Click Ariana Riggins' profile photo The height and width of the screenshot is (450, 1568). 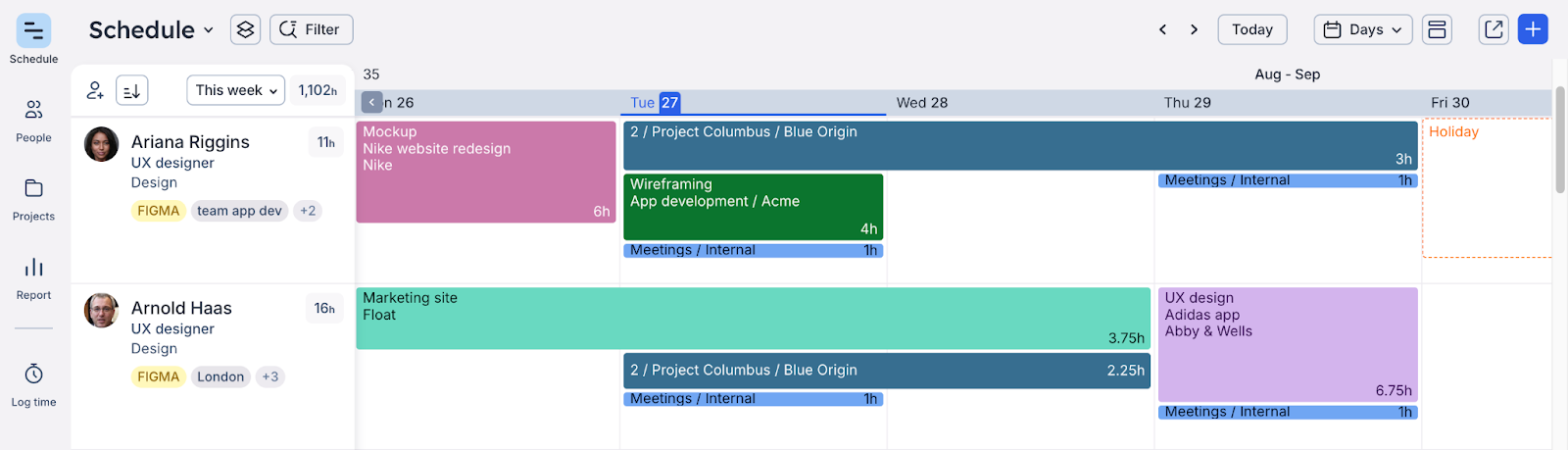pos(101,144)
